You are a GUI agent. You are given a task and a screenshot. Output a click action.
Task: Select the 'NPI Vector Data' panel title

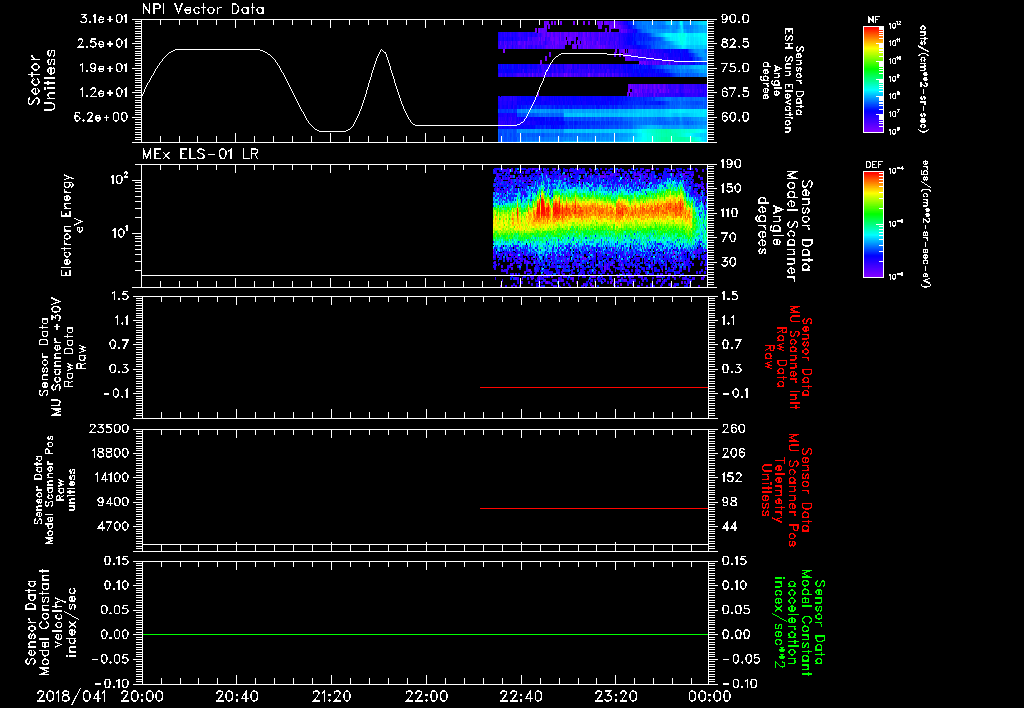click(203, 9)
